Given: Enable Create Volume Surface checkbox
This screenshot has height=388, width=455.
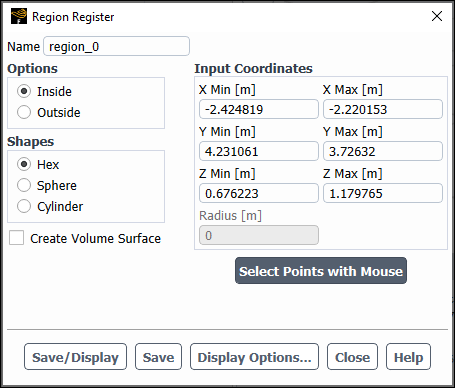Looking at the screenshot, I should 16,238.
